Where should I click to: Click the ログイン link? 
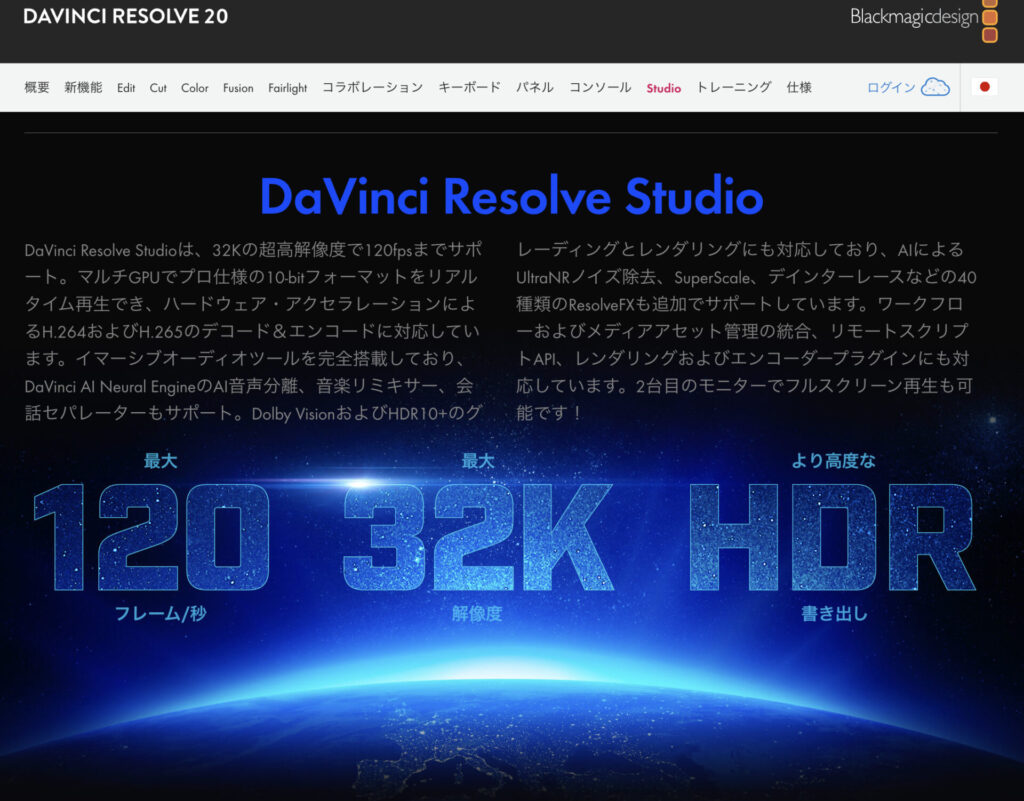890,88
